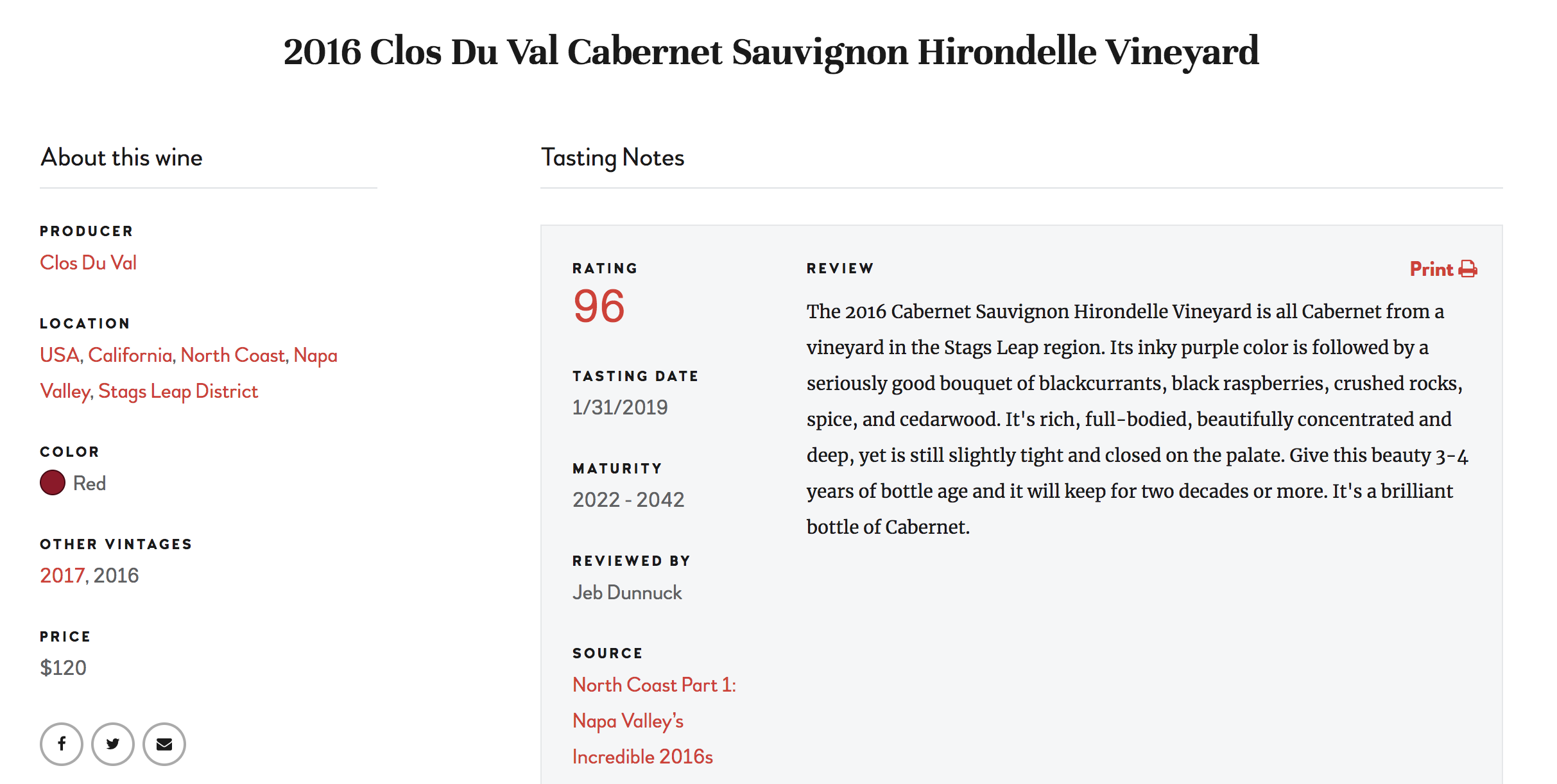Screen dimensions: 1557x784
Task: Click reviewer name Jeb Dunnuck
Action: point(627,592)
